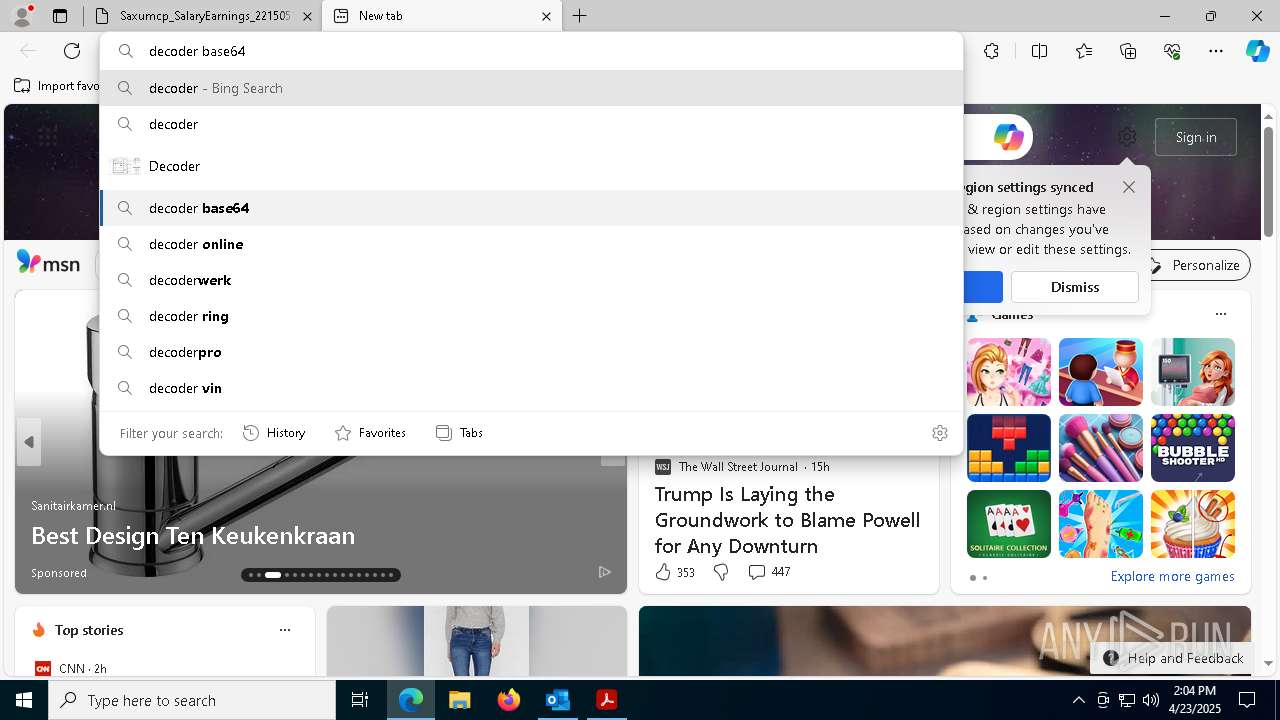Open Trump Powell Wall Street Journal article
1280x720 pixels.
[x=787, y=520]
